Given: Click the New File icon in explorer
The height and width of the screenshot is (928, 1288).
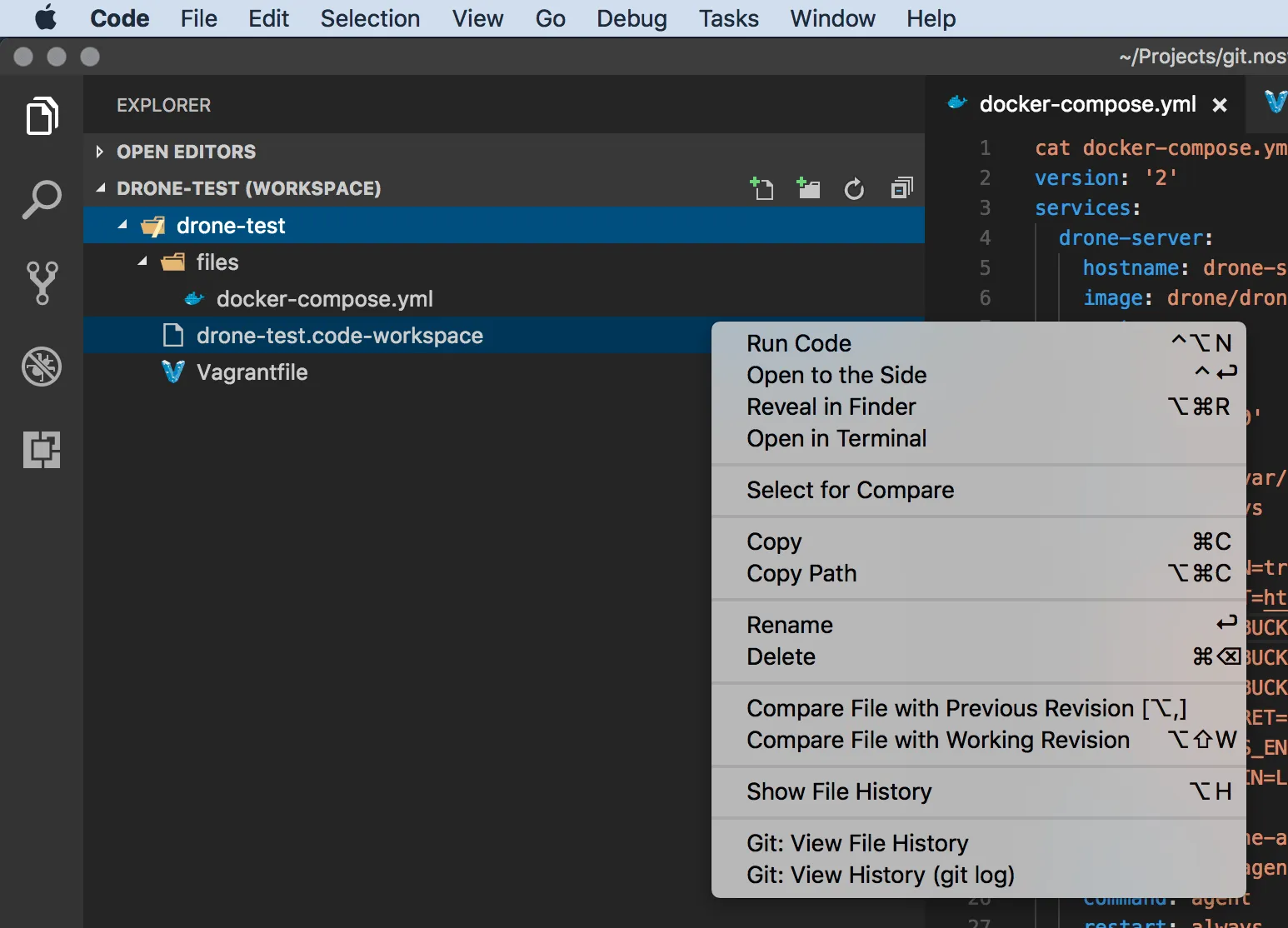Looking at the screenshot, I should 761,189.
